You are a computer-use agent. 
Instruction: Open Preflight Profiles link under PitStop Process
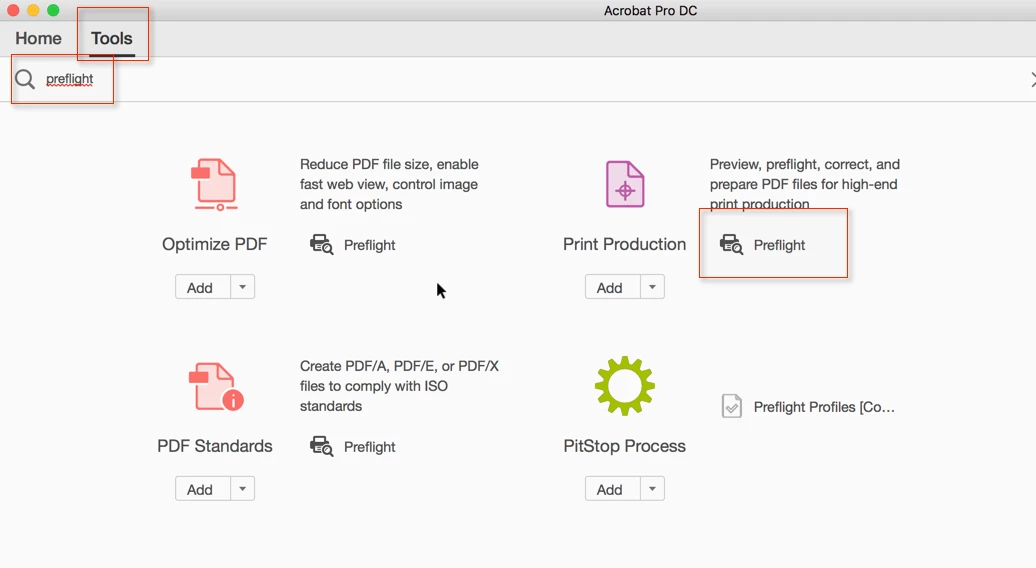coord(824,407)
